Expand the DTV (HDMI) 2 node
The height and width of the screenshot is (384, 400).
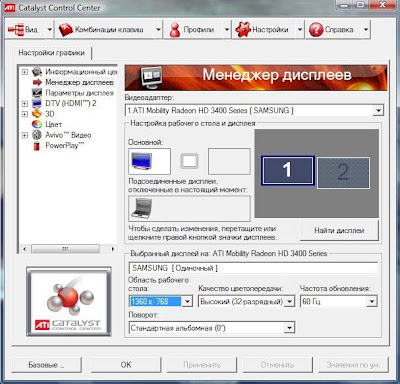pyautogui.click(x=25, y=104)
